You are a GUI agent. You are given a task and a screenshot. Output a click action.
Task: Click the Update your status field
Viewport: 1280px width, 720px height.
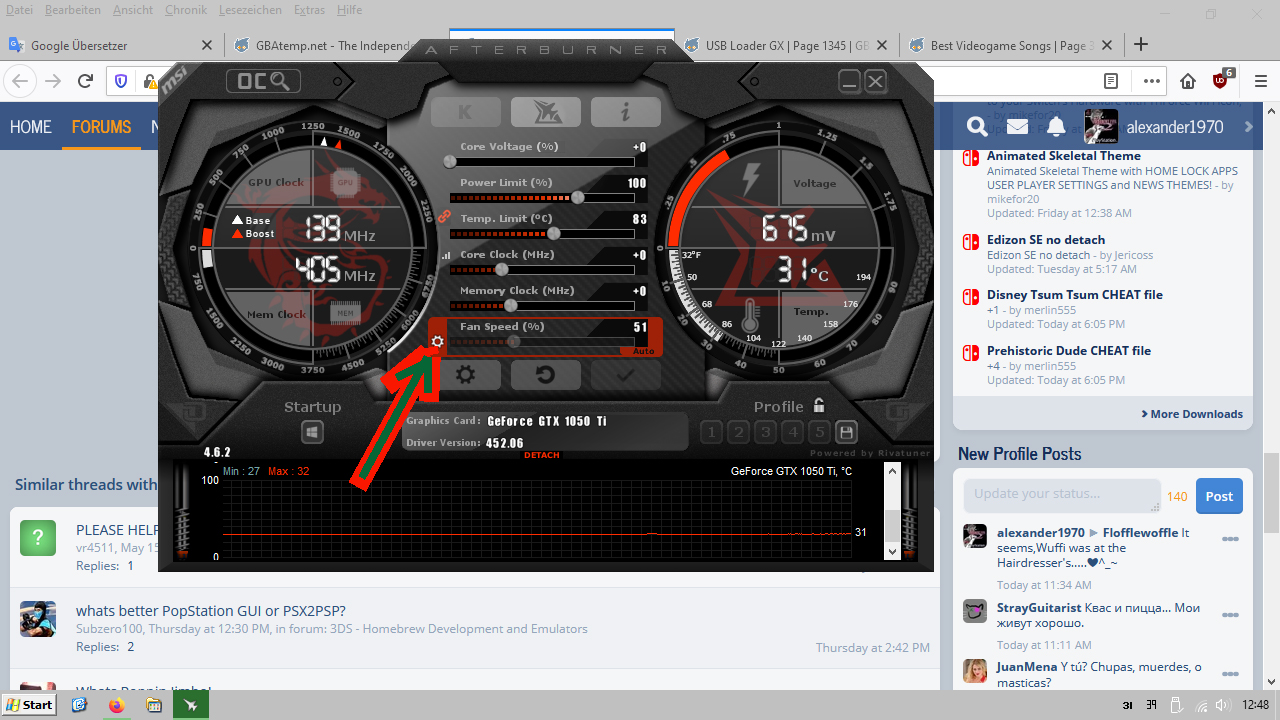pyautogui.click(x=1062, y=496)
